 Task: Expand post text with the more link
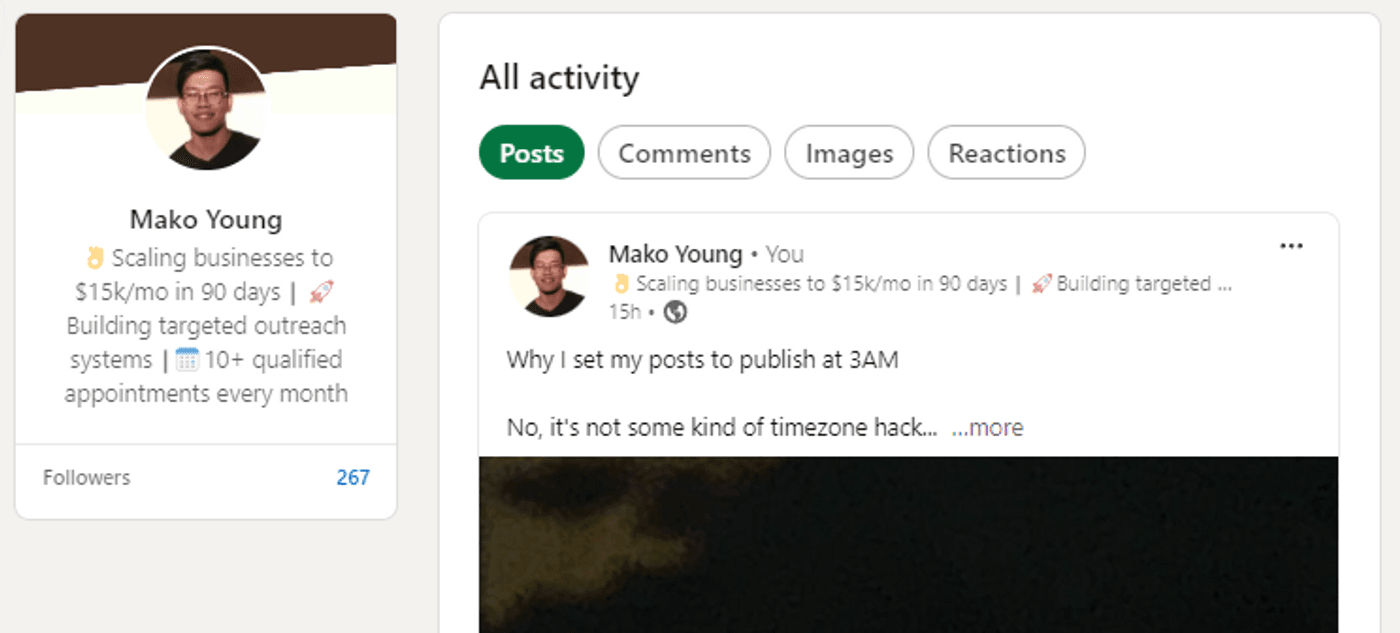click(x=988, y=428)
